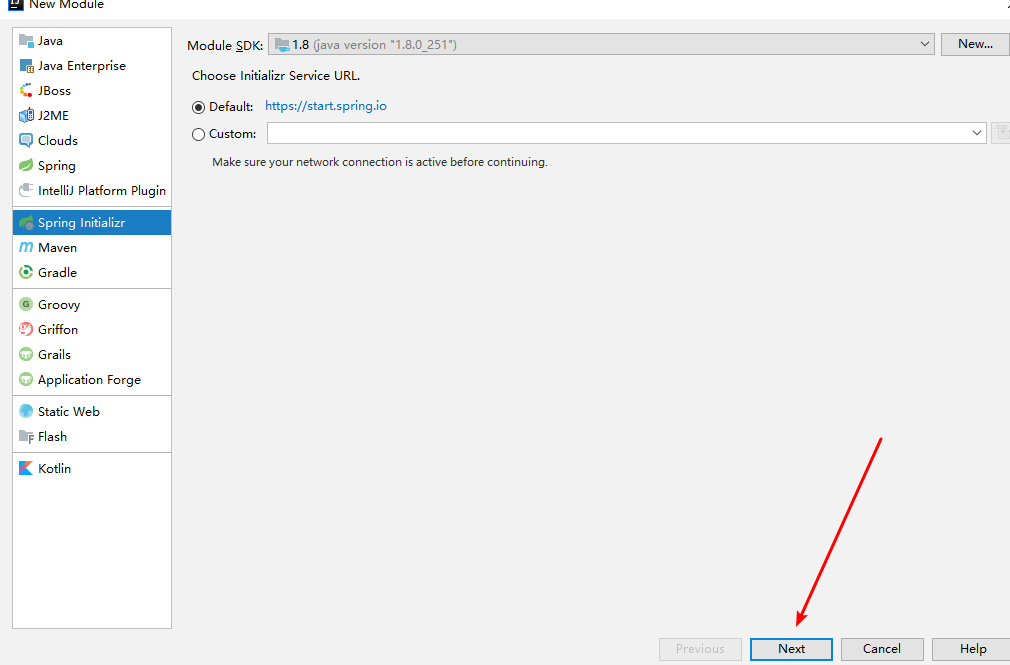Click the Help button

coord(972,649)
